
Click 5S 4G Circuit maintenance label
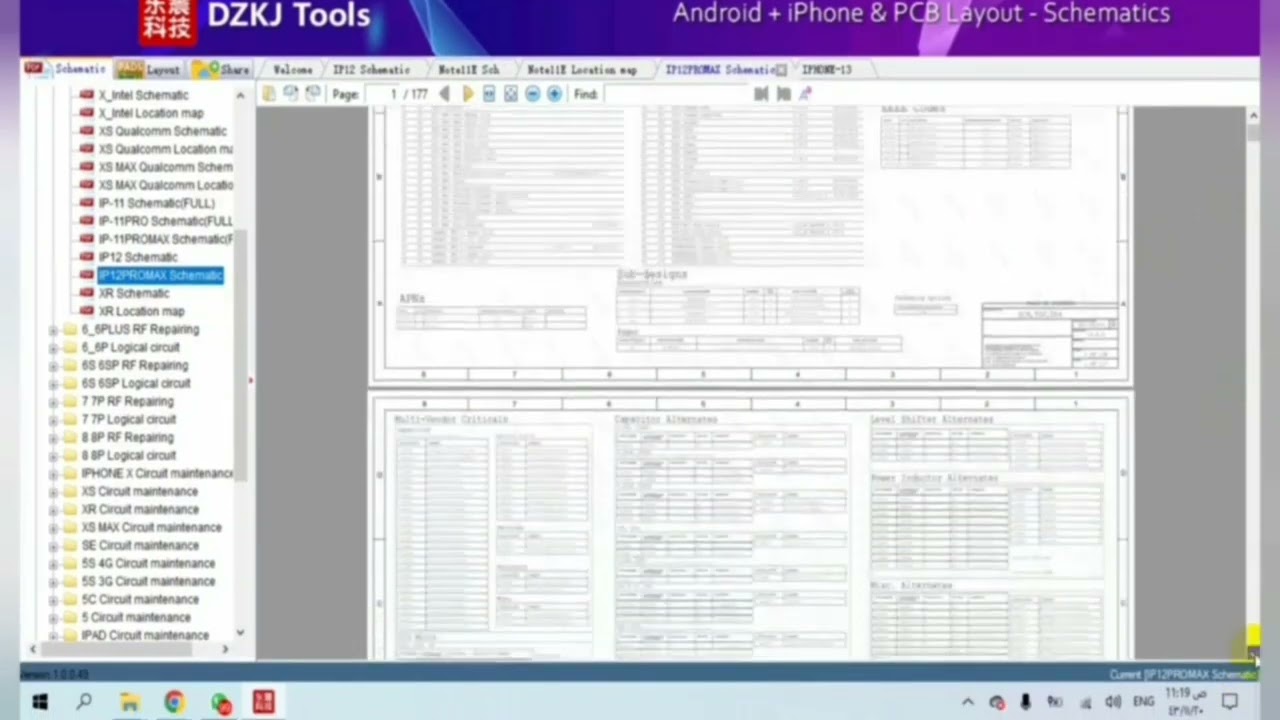tap(148, 563)
